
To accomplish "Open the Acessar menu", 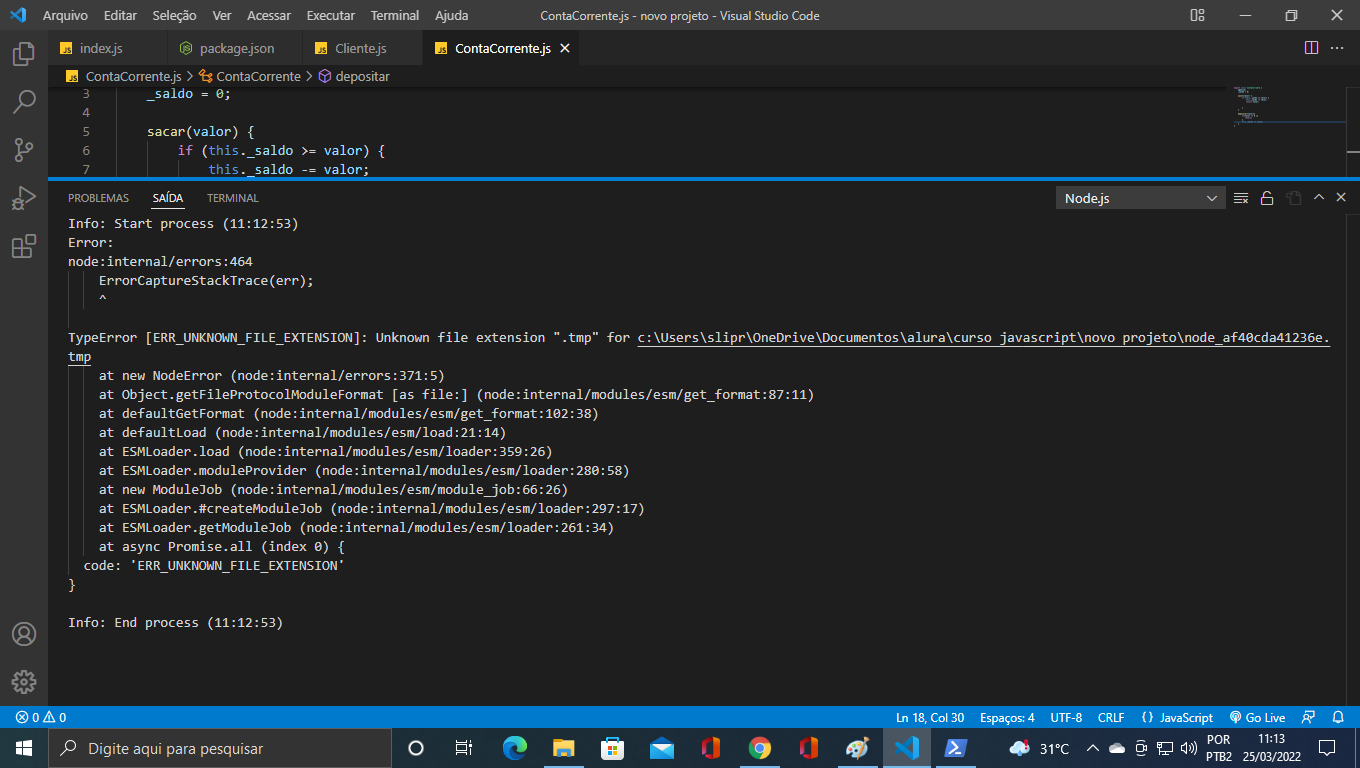I will click(269, 15).
